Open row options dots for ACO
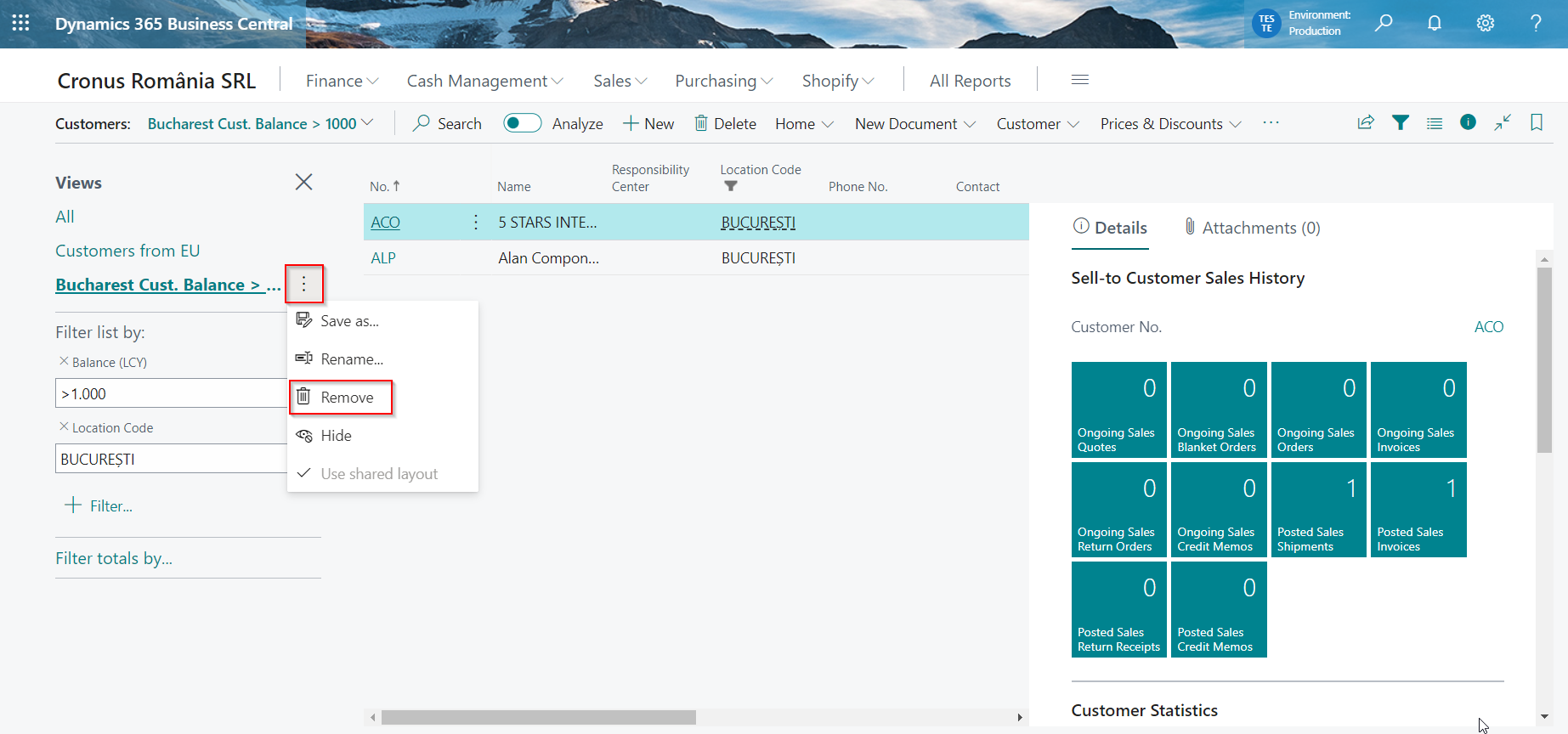 tap(476, 222)
